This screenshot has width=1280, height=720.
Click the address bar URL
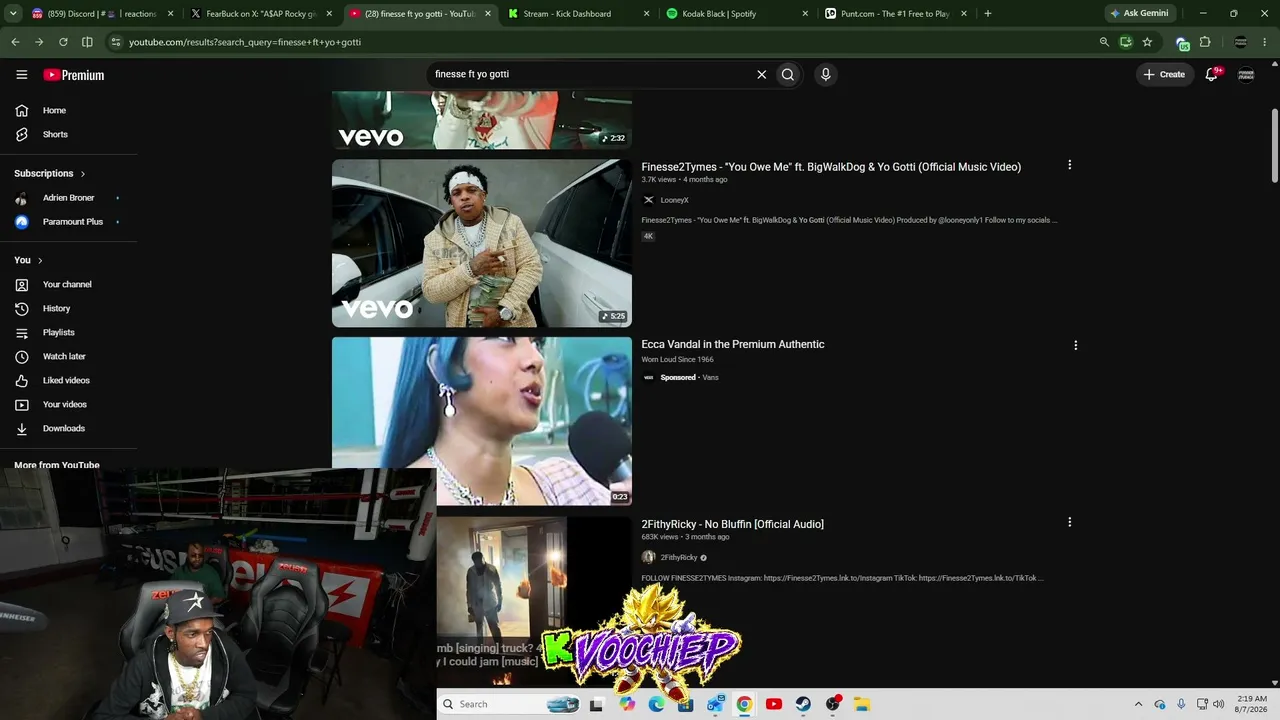(245, 42)
